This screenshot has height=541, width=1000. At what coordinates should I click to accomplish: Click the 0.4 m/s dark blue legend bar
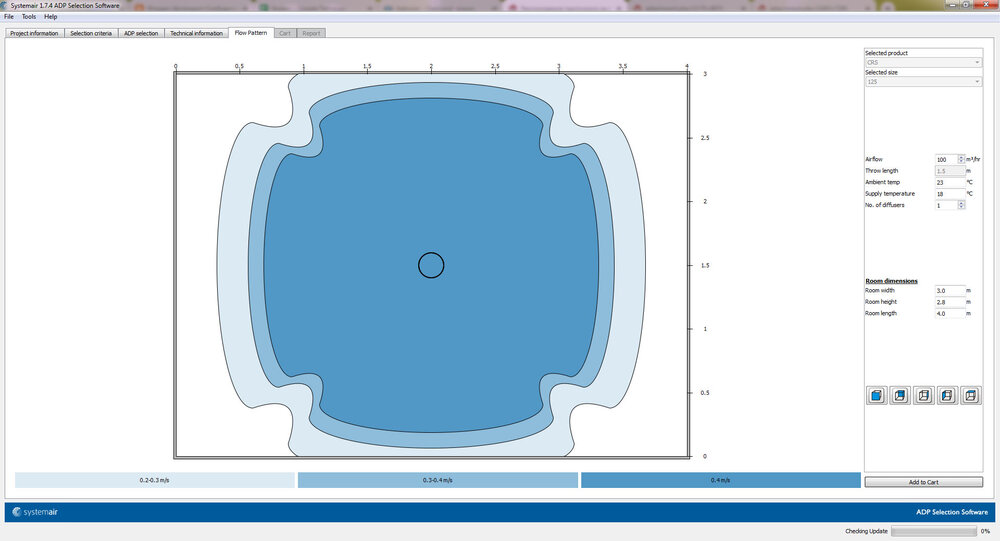click(720, 481)
